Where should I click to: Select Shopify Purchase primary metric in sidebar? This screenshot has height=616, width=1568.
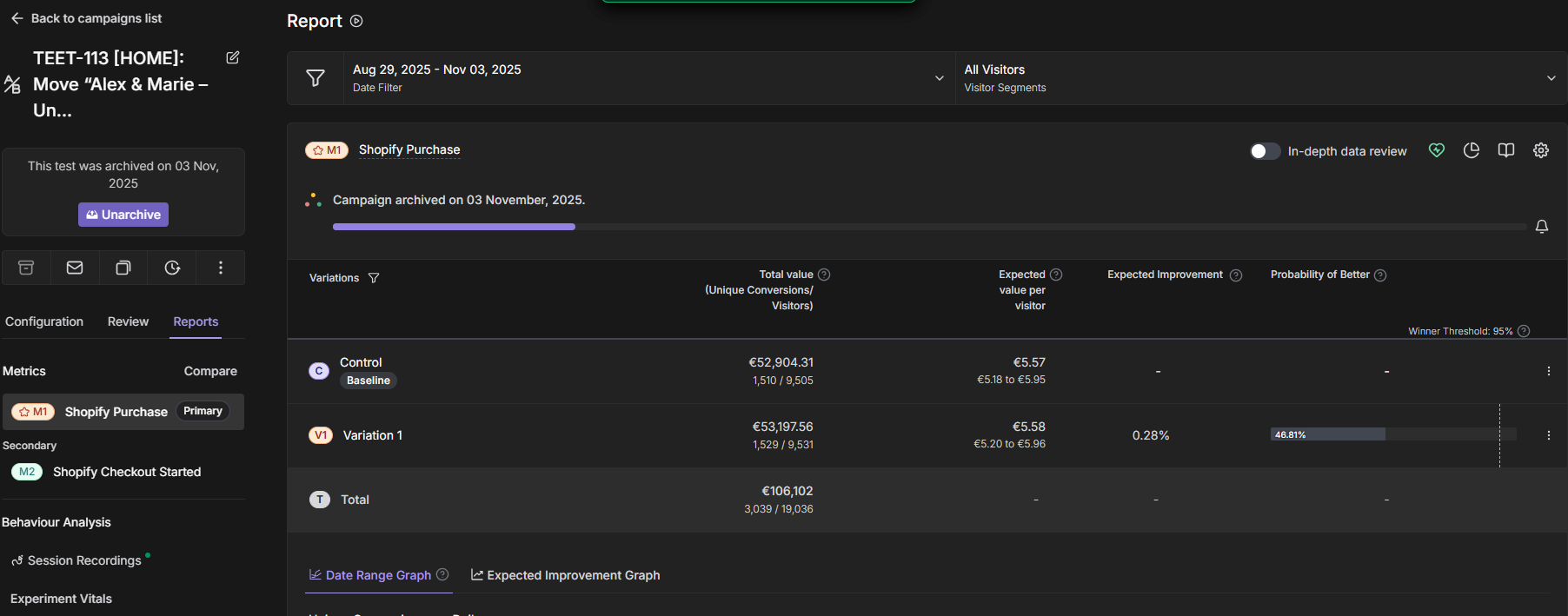coord(123,412)
